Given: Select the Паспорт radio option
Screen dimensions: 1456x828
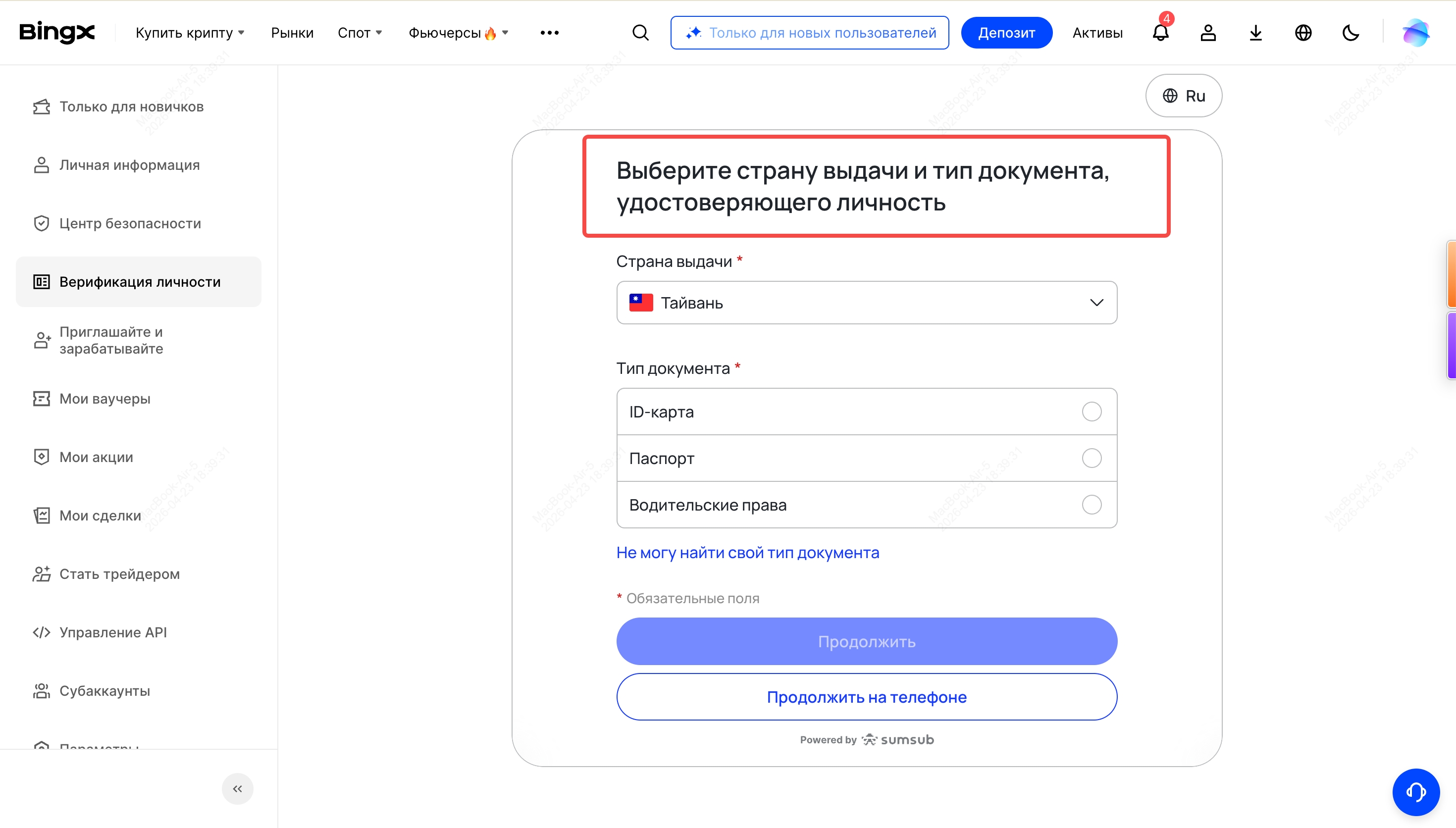Looking at the screenshot, I should tap(1091, 459).
